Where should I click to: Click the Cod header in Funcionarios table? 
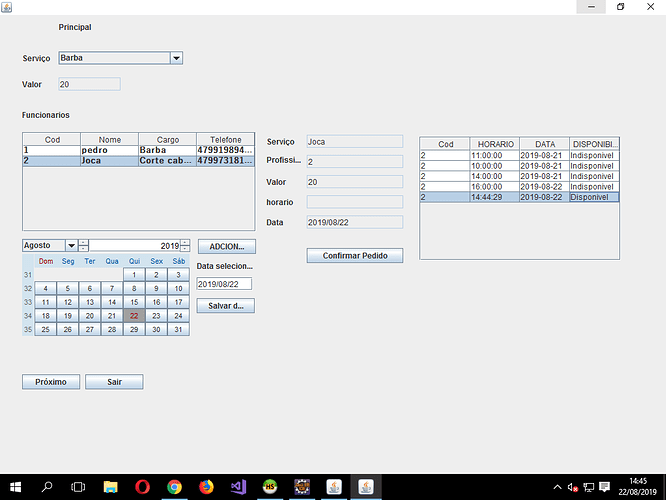52,139
